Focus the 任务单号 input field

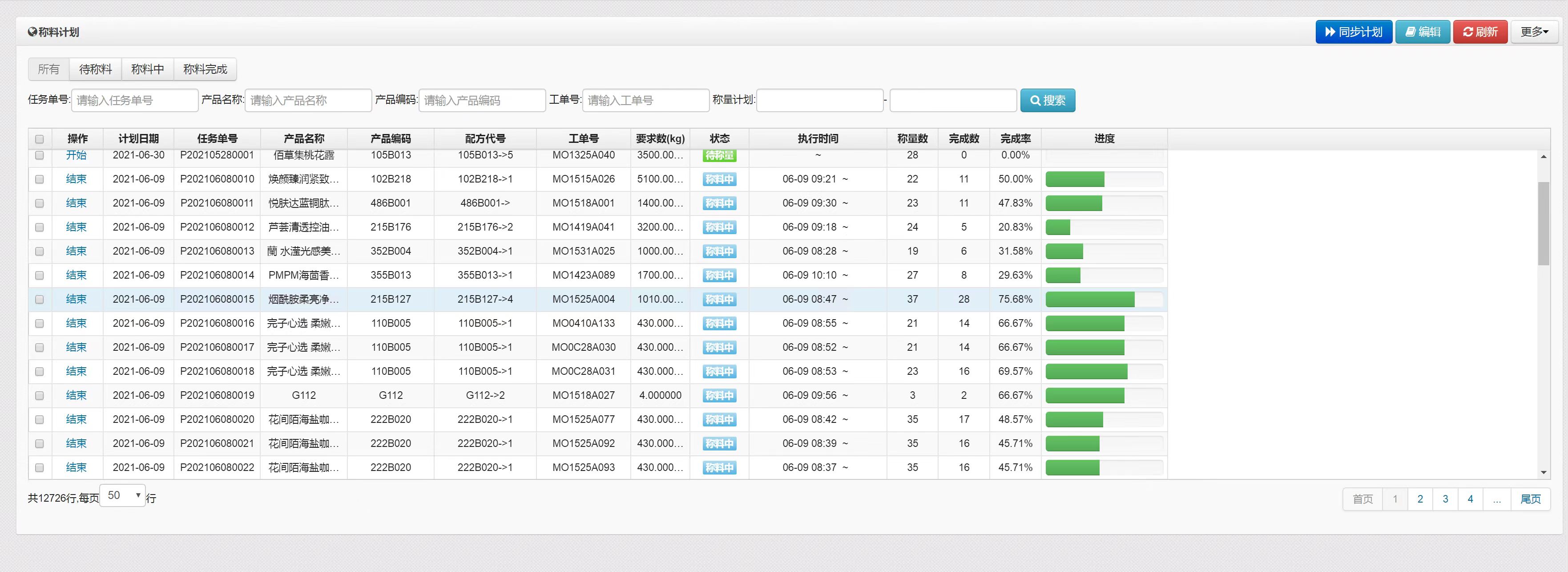134,100
